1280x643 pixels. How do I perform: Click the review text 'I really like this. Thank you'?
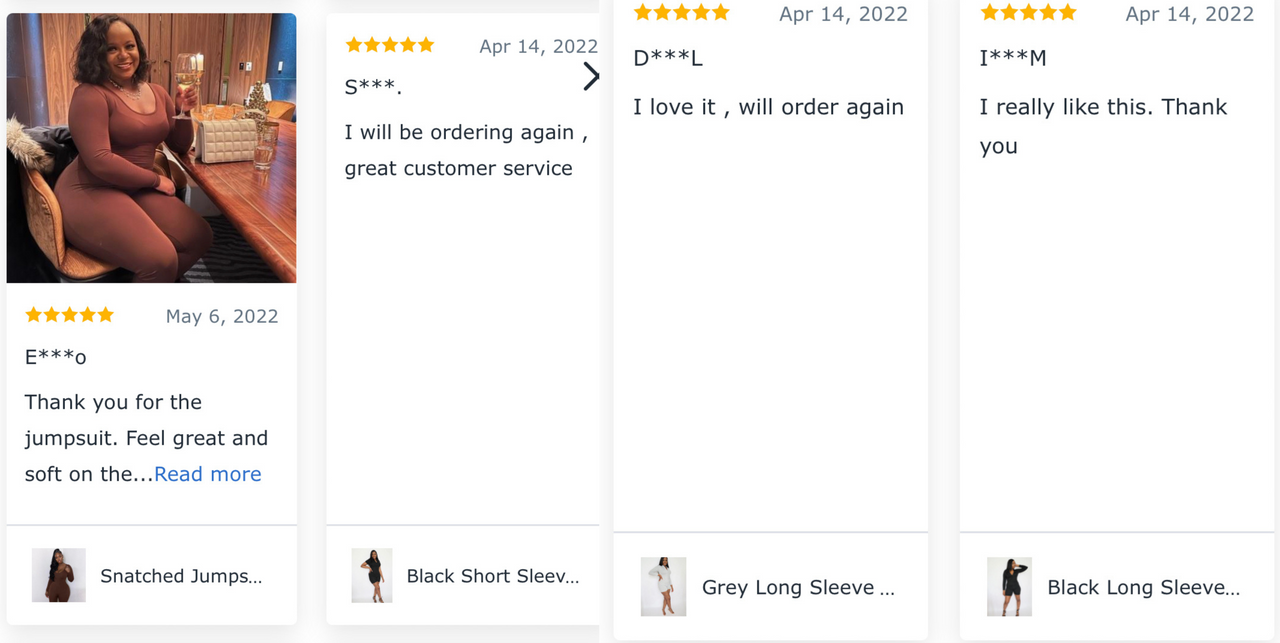tap(1103, 126)
